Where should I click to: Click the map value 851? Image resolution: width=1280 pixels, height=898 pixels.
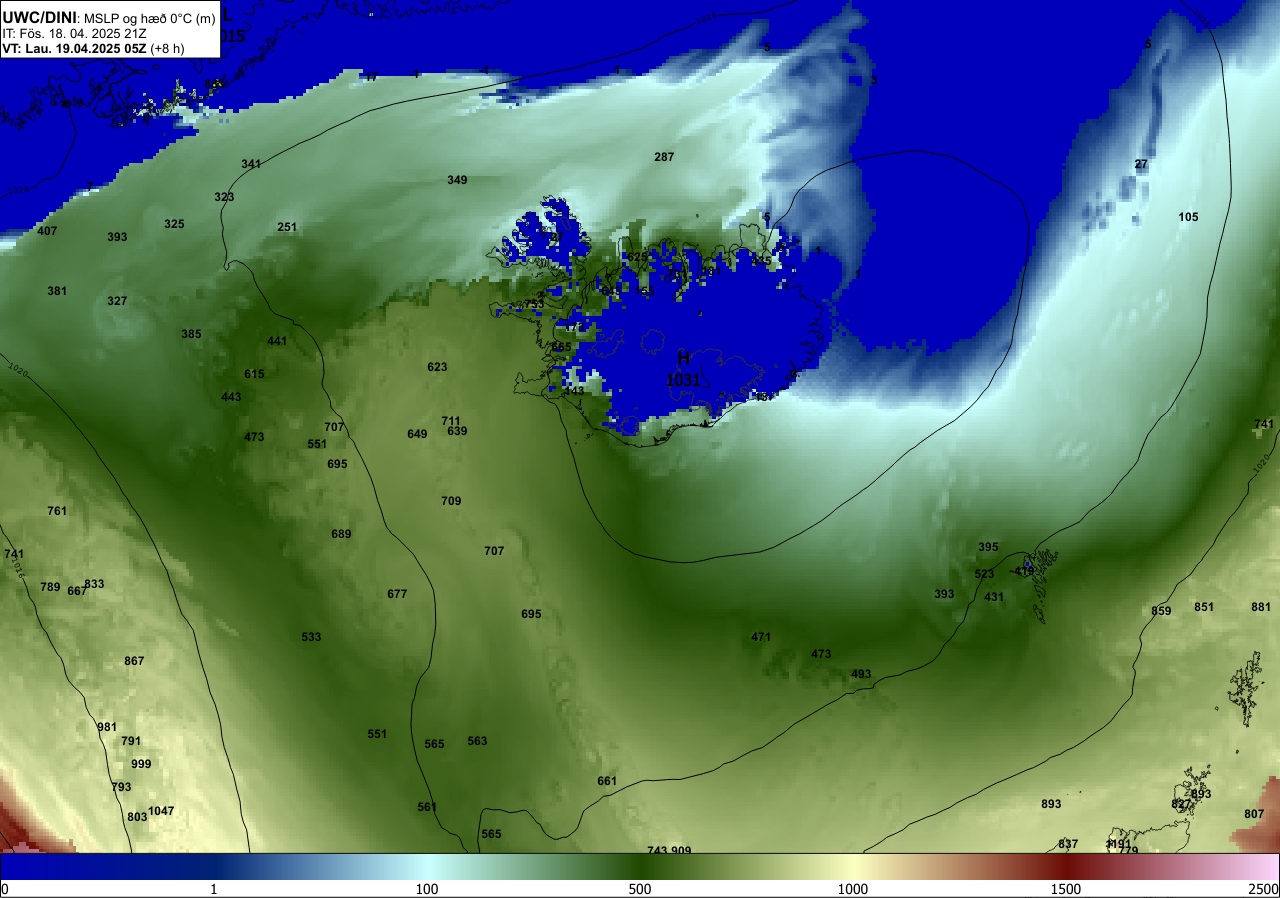click(x=1204, y=607)
